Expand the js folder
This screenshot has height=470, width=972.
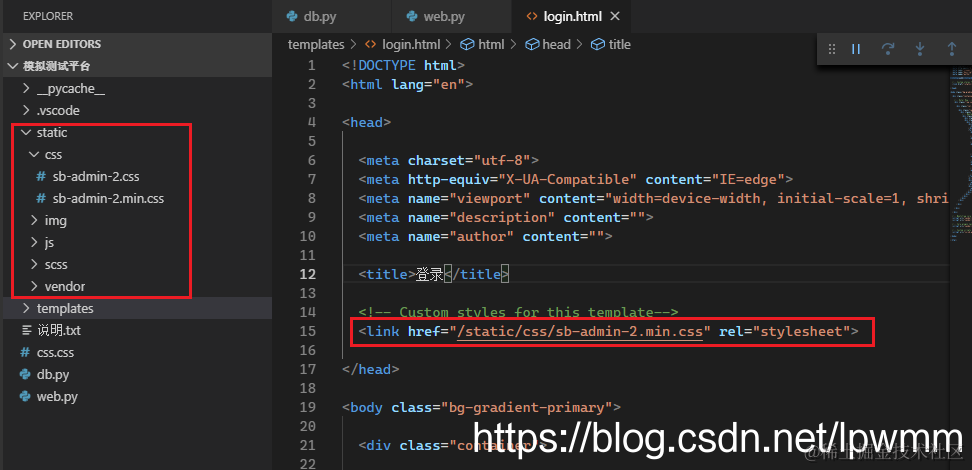click(136, 242)
